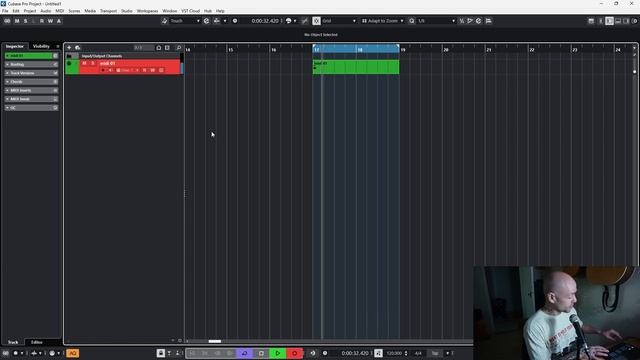The width and height of the screenshot is (640, 360).
Task: Toggle the snap to zero crossing icon
Action: [304, 21]
